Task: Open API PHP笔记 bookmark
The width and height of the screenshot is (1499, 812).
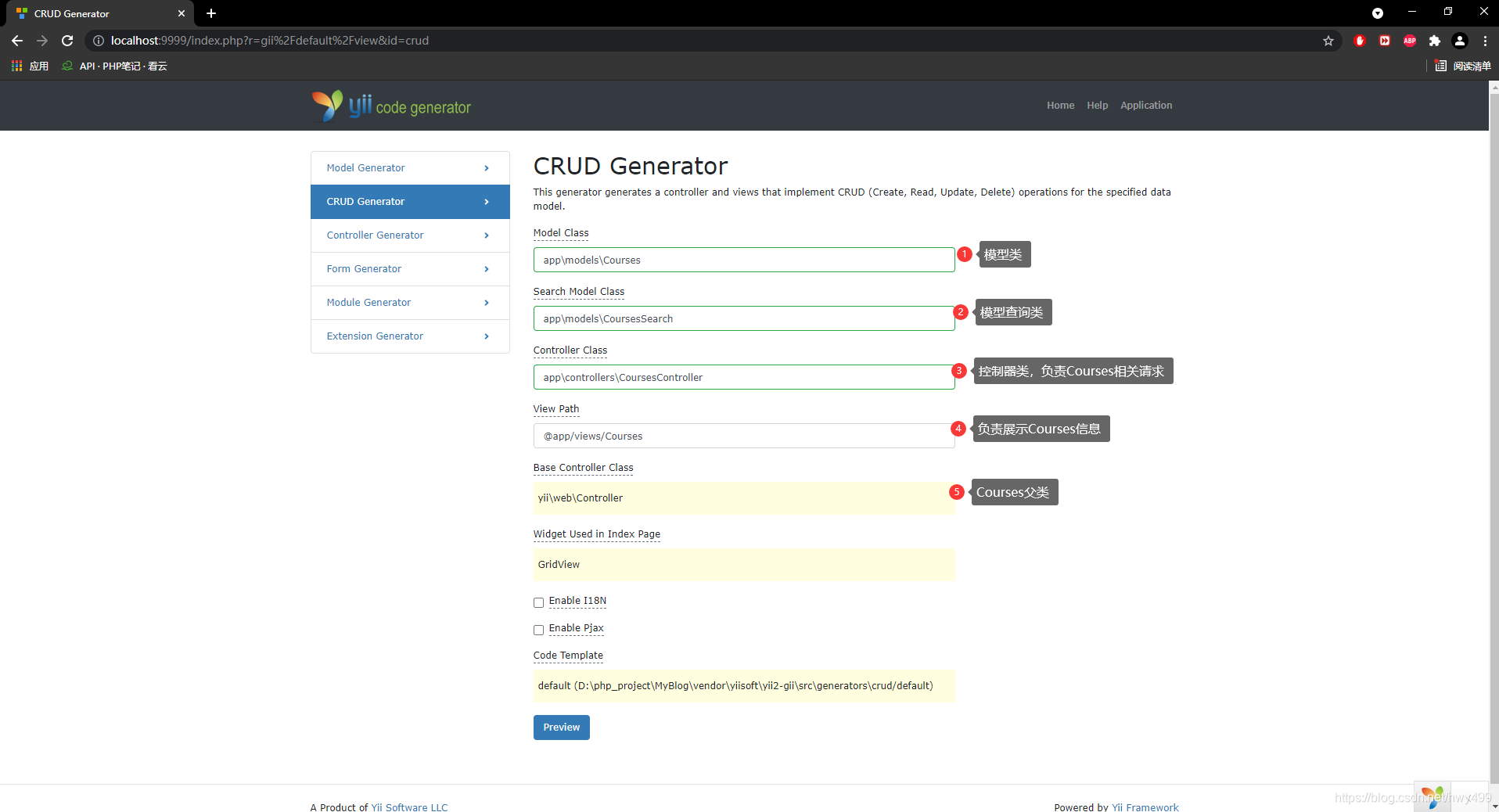Action: pyautogui.click(x=115, y=66)
